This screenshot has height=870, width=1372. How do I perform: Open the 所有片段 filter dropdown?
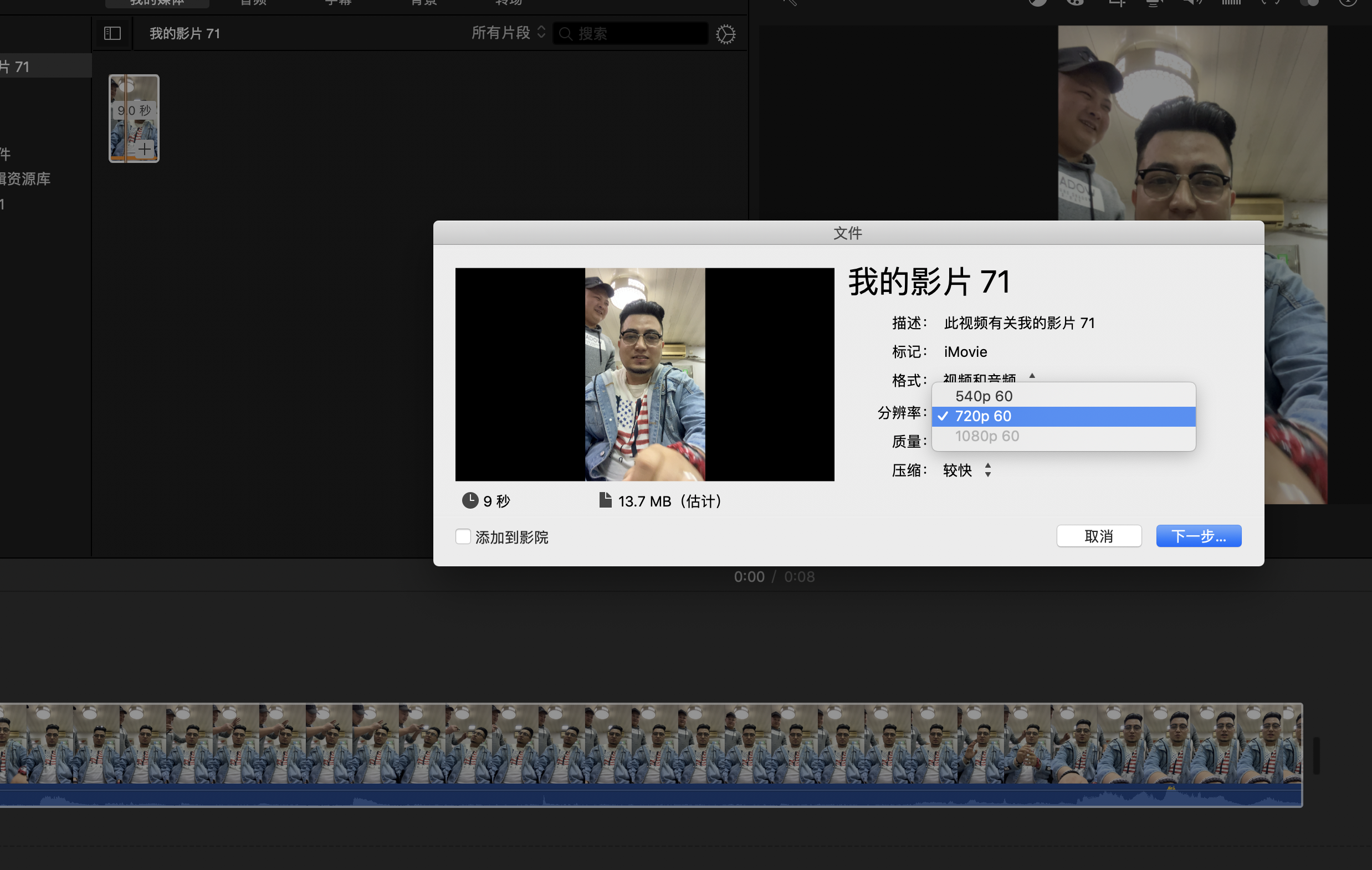(508, 33)
